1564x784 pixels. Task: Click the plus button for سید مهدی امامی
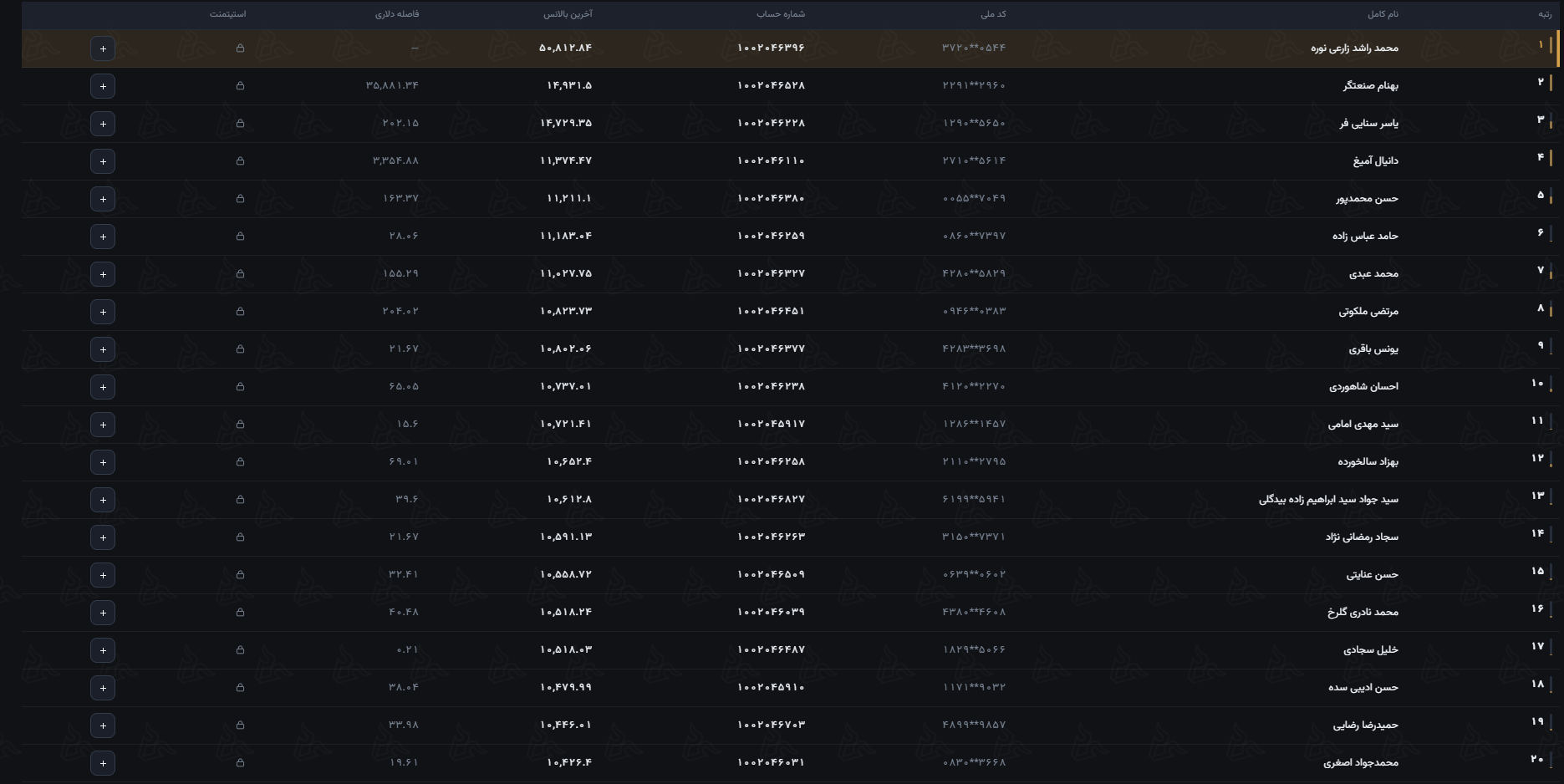click(x=103, y=425)
